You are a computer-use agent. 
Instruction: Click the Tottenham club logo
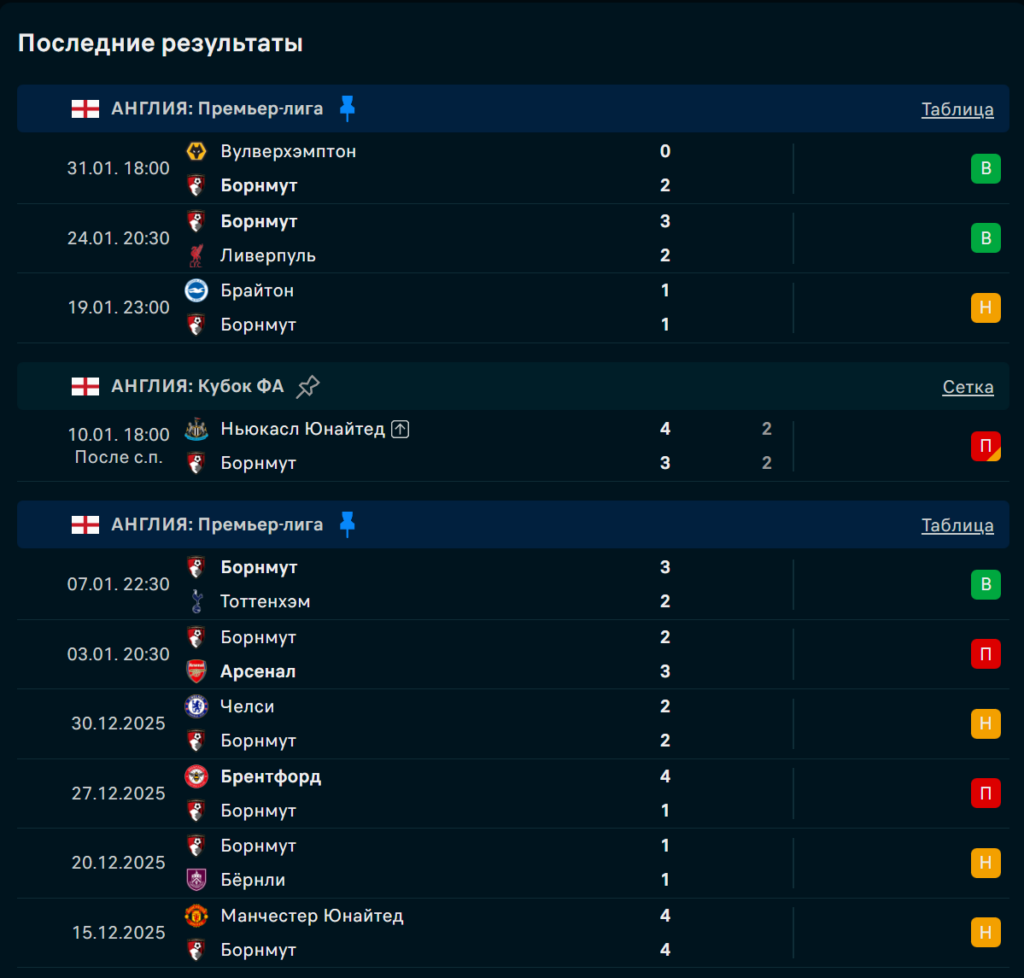point(196,602)
